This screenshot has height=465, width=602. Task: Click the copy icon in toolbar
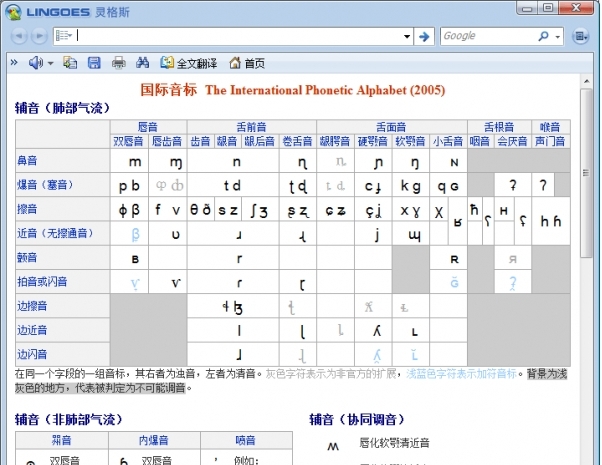[70, 63]
